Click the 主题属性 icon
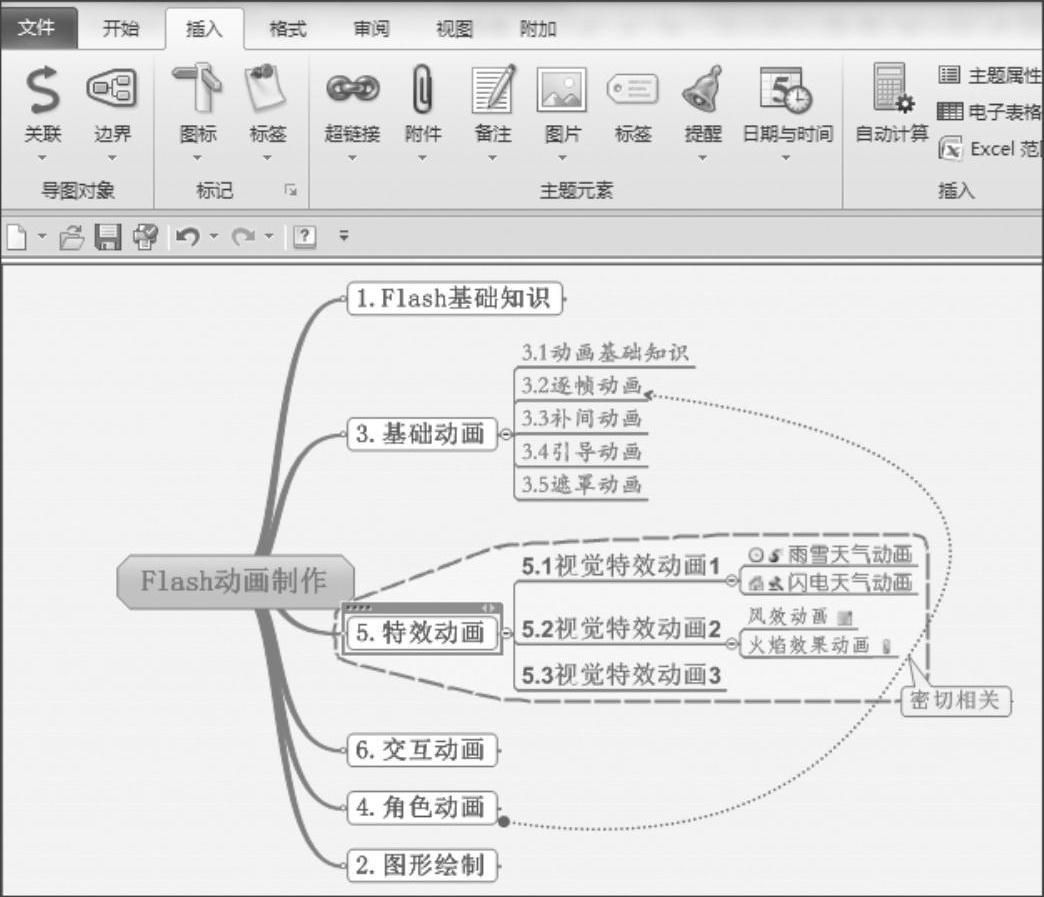This screenshot has width=1044, height=897. click(949, 74)
